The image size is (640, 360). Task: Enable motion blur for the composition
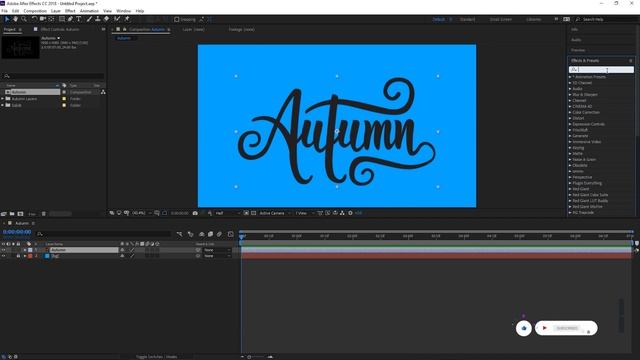click(x=219, y=234)
